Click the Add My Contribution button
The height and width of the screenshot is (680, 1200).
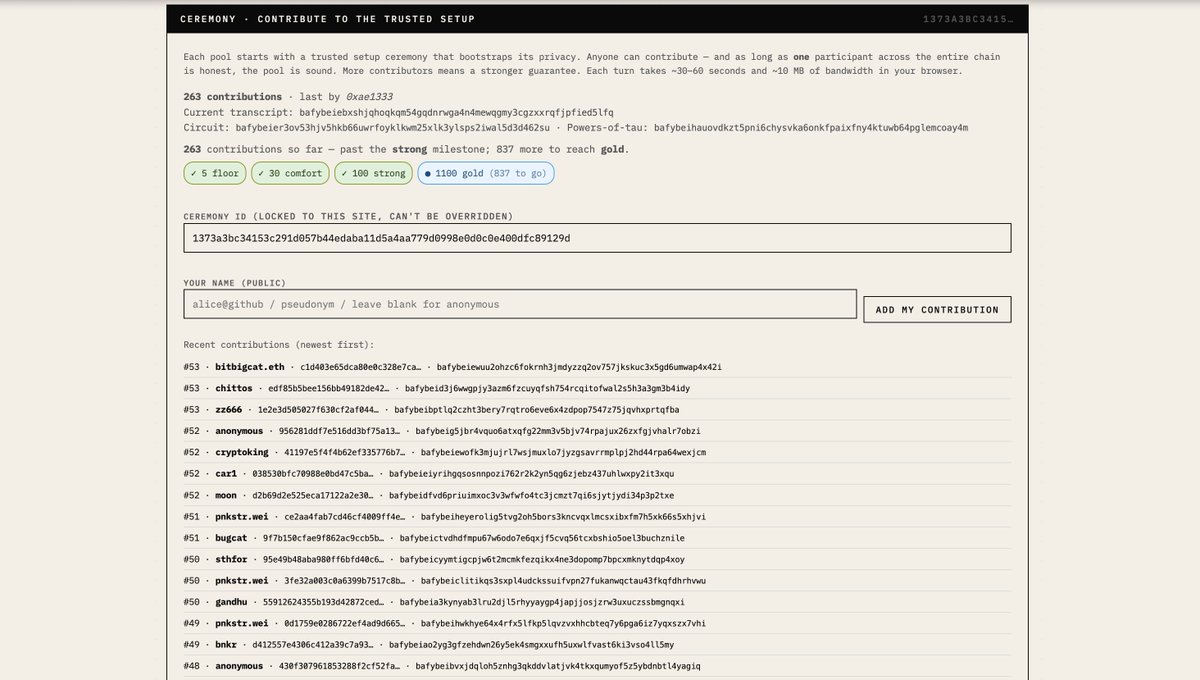937,309
